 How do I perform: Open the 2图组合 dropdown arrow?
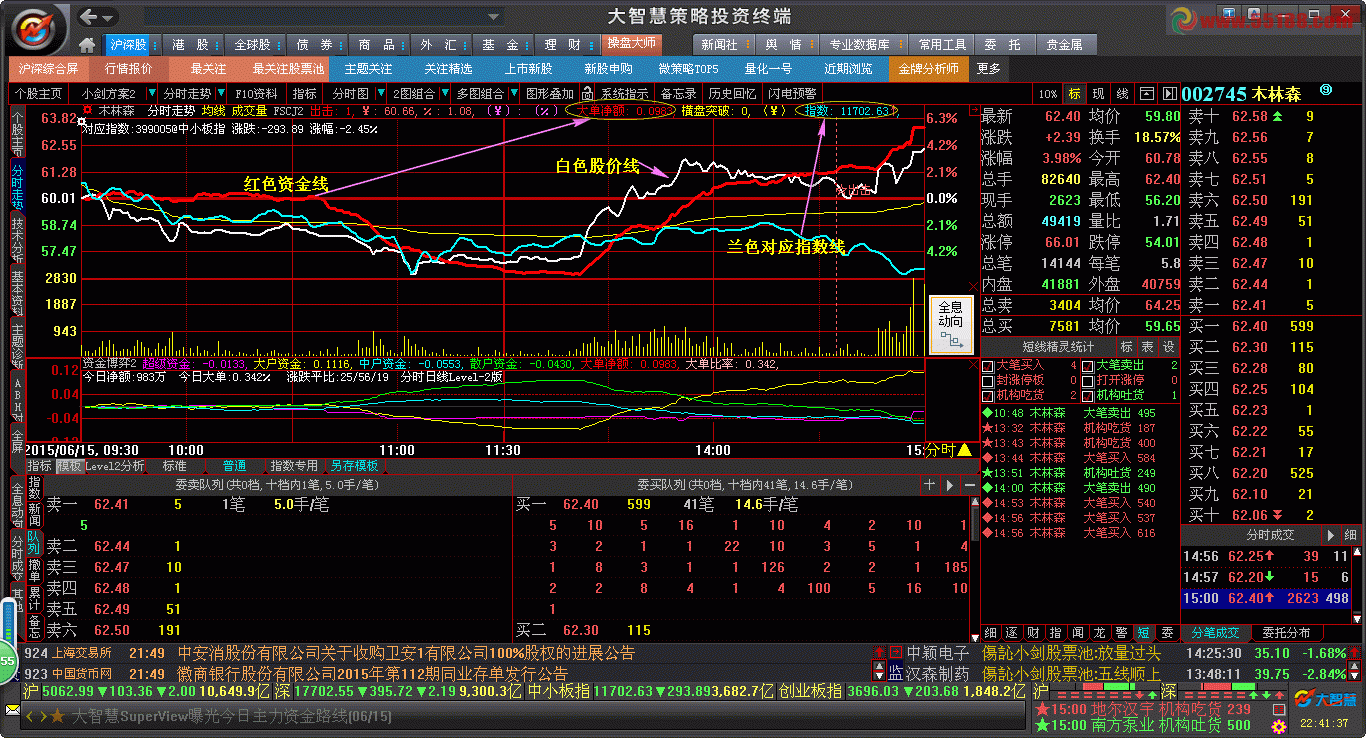[x=444, y=93]
